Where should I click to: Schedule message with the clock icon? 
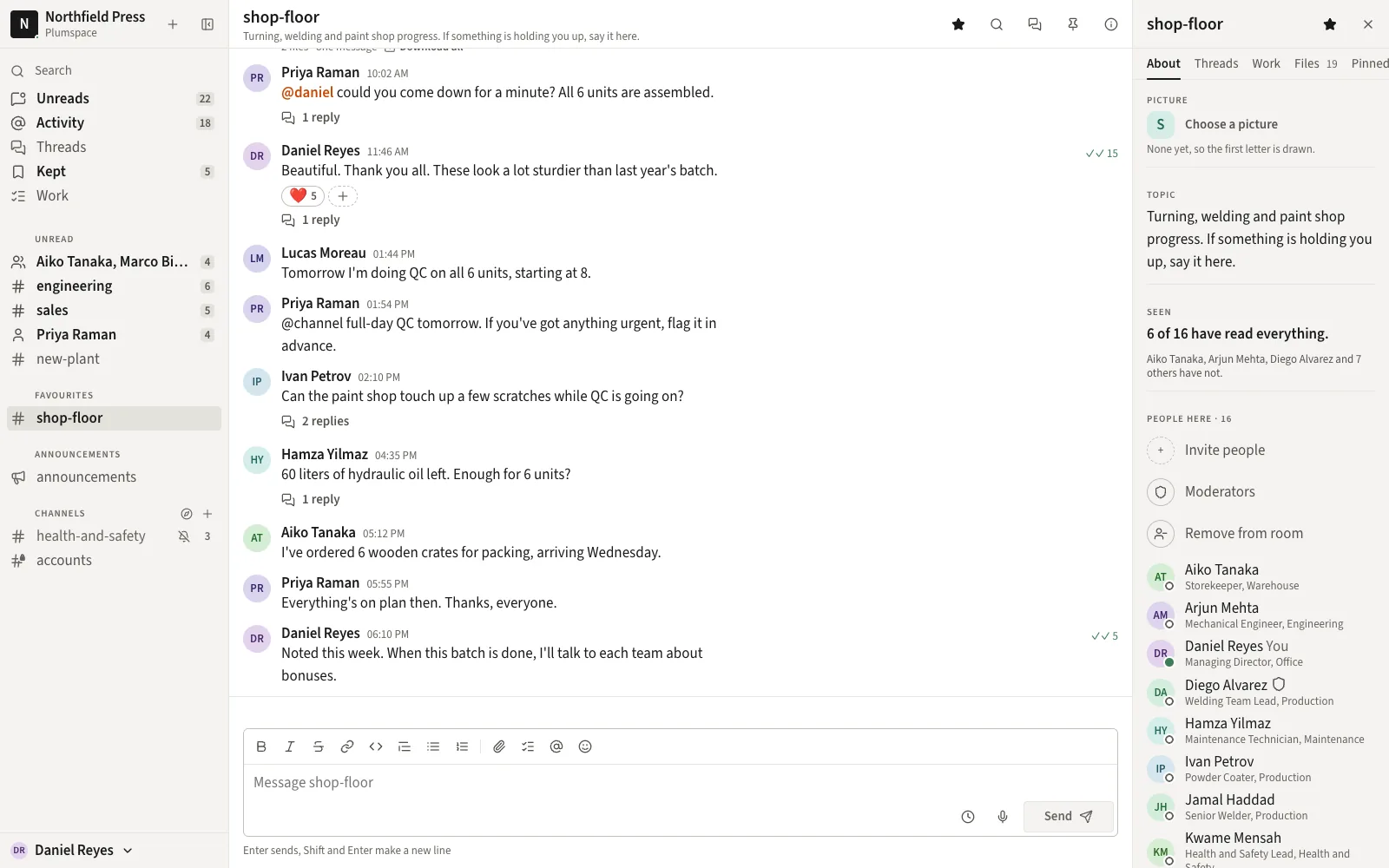pos(968,817)
